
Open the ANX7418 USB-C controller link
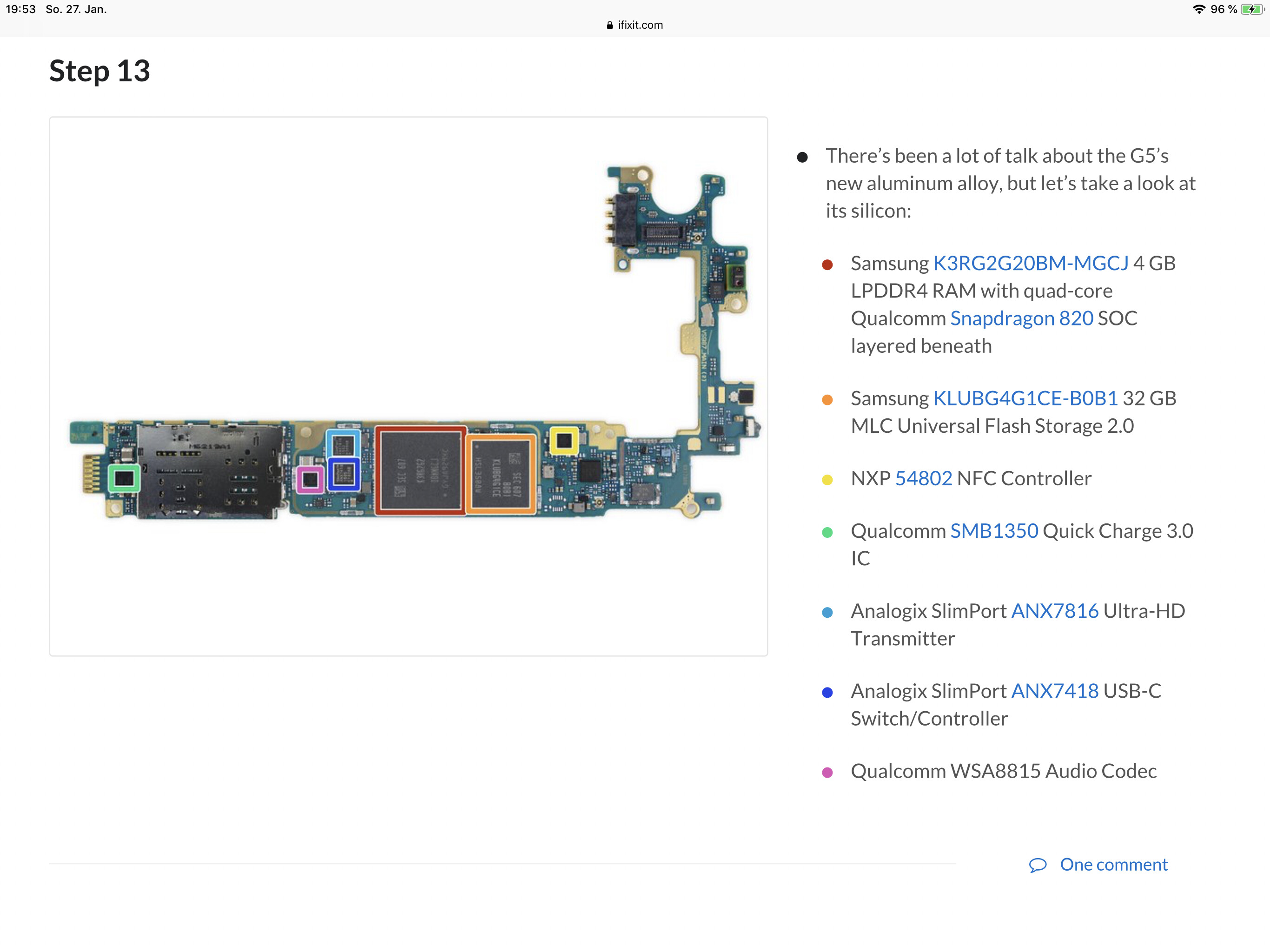coord(1055,691)
